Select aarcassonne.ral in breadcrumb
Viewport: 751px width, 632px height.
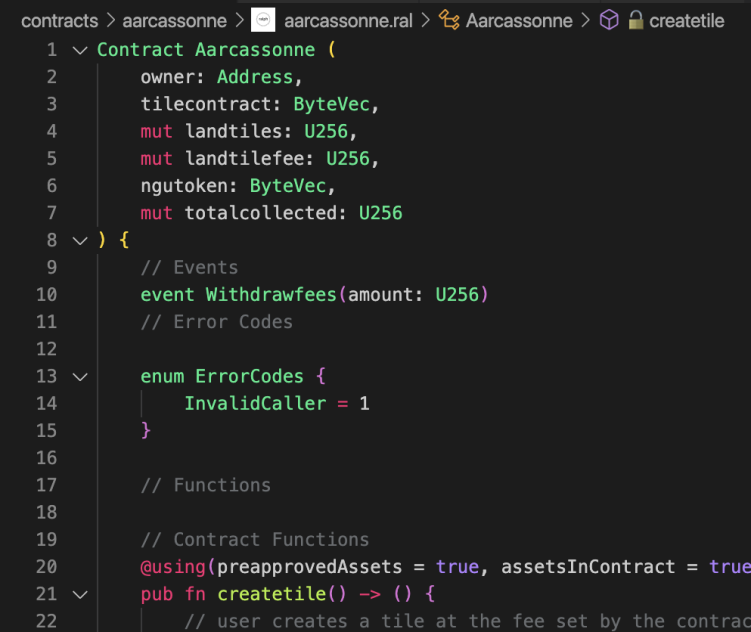click(x=348, y=21)
